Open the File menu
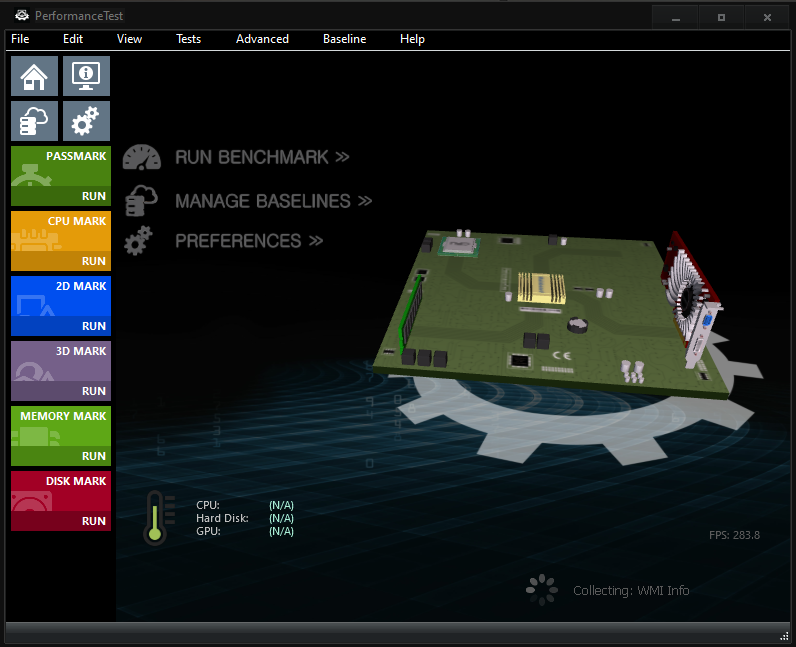 (20, 39)
